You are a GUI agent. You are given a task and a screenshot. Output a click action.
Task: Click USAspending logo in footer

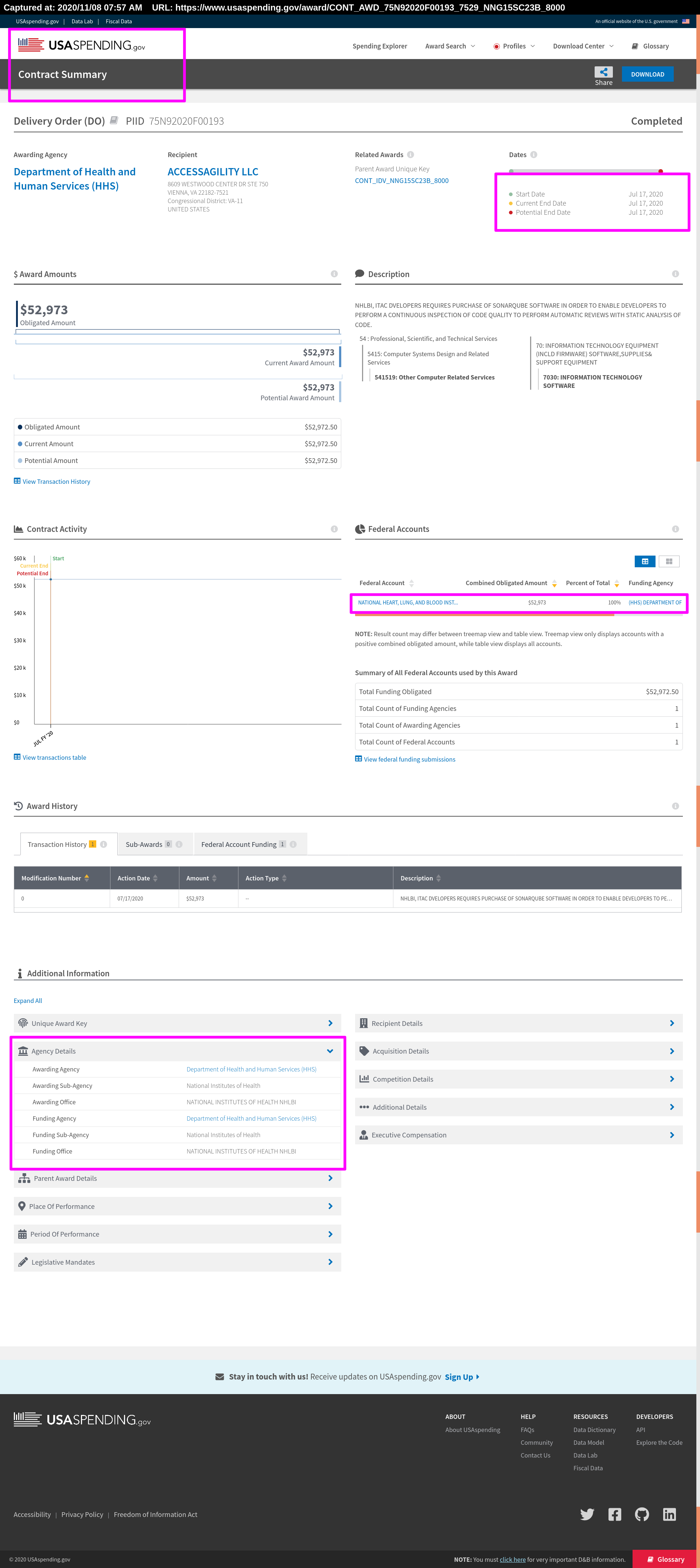pyautogui.click(x=82, y=1420)
